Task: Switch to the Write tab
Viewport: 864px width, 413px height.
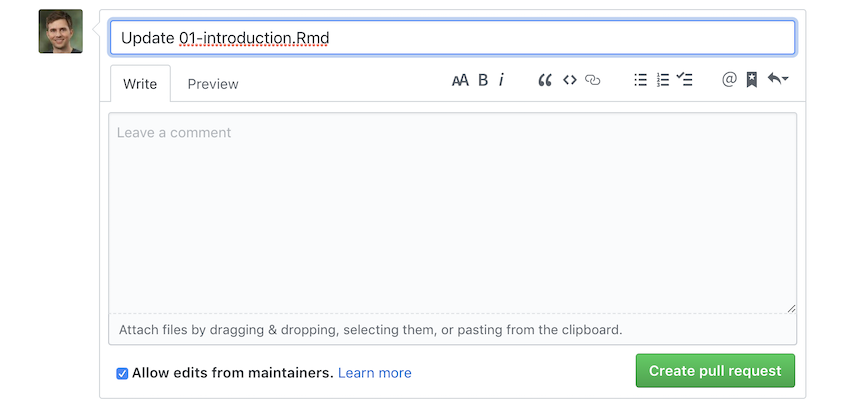Action: point(140,84)
